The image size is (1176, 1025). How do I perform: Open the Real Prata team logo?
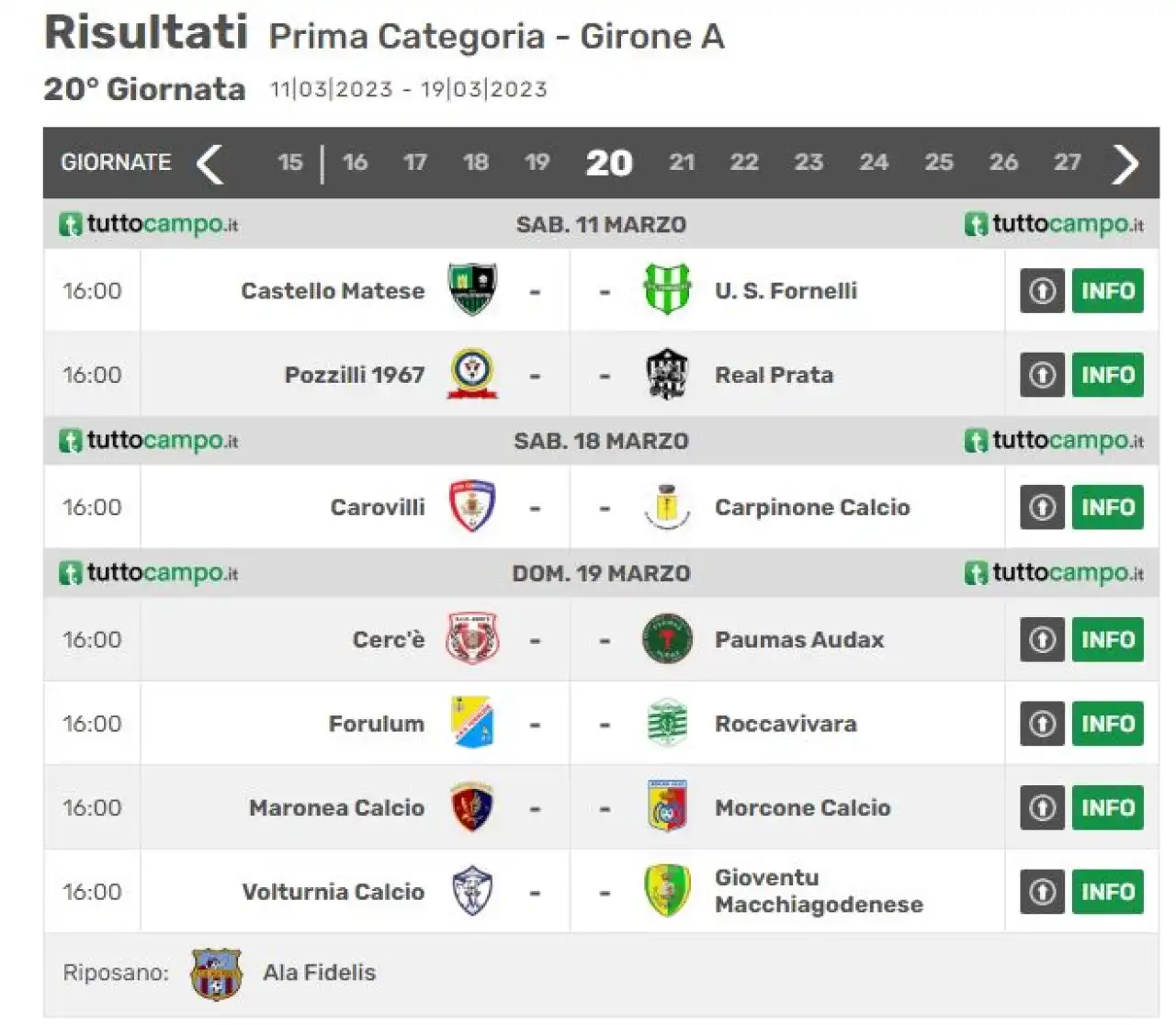point(667,375)
